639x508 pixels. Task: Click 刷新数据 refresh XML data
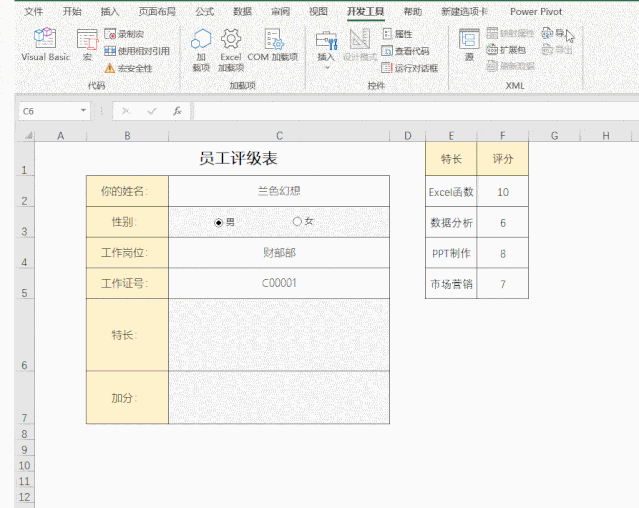tap(510, 66)
